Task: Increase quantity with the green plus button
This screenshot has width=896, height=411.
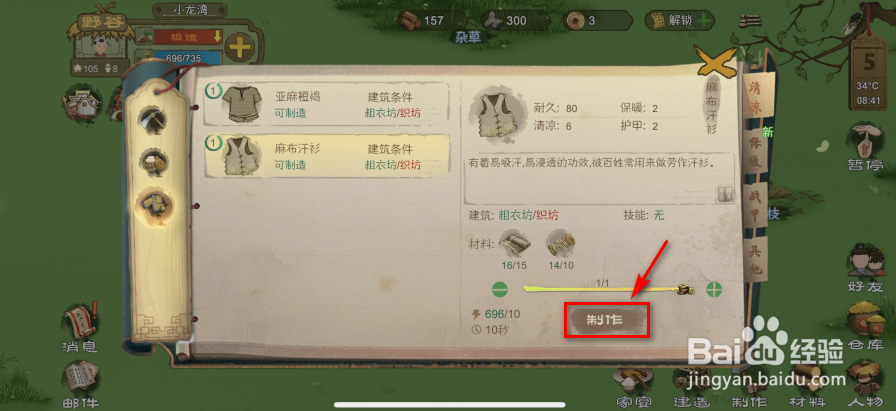Action: coord(713,289)
